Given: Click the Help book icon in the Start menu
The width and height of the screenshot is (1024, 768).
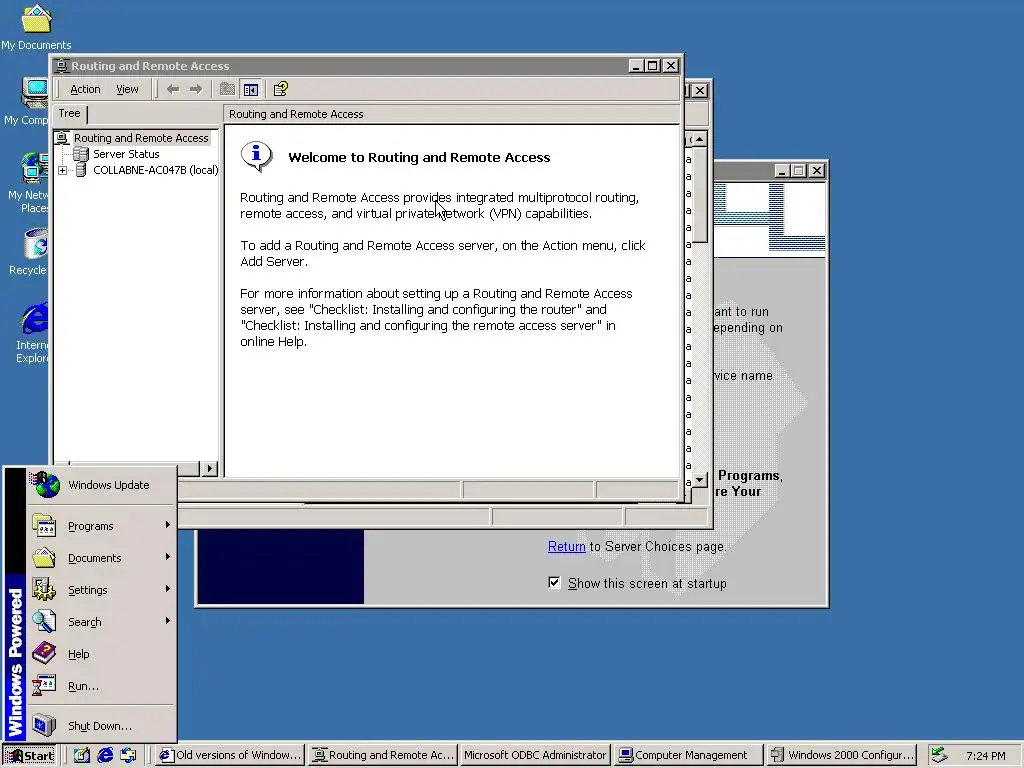Looking at the screenshot, I should [x=44, y=654].
